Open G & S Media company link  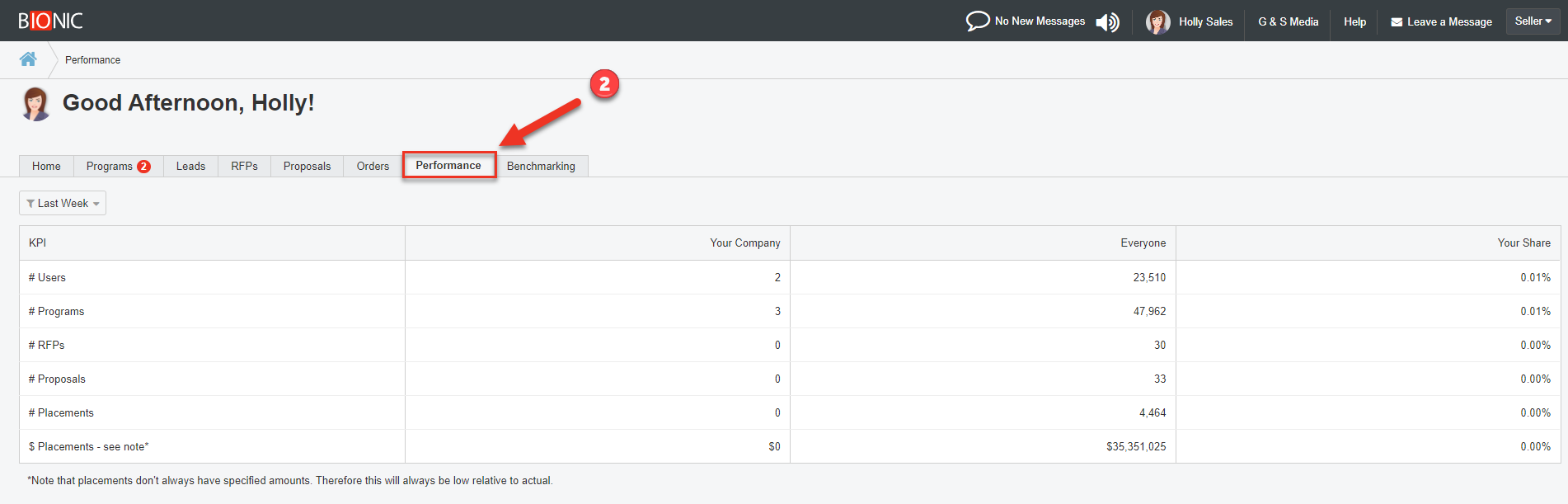click(x=1288, y=22)
